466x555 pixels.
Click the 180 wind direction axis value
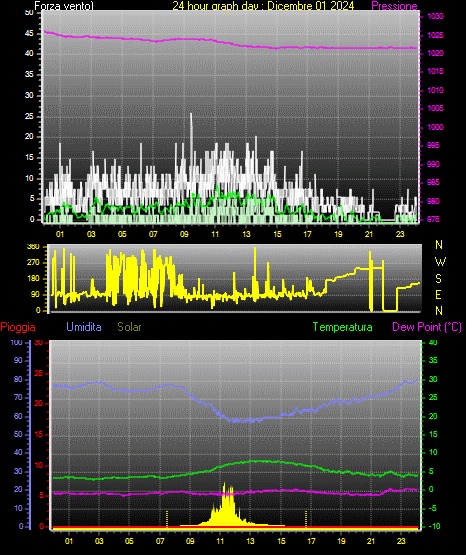[33, 279]
